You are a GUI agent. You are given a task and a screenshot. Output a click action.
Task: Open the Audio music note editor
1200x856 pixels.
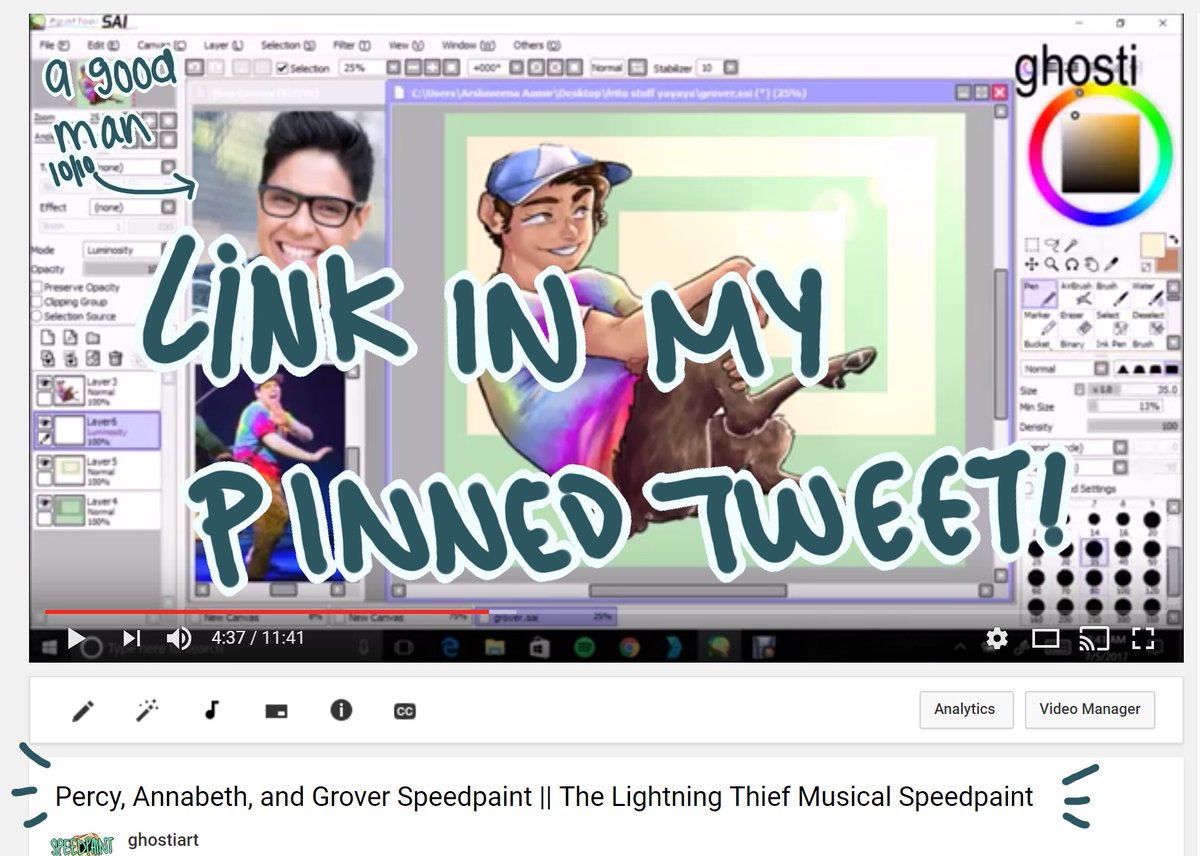pos(211,711)
